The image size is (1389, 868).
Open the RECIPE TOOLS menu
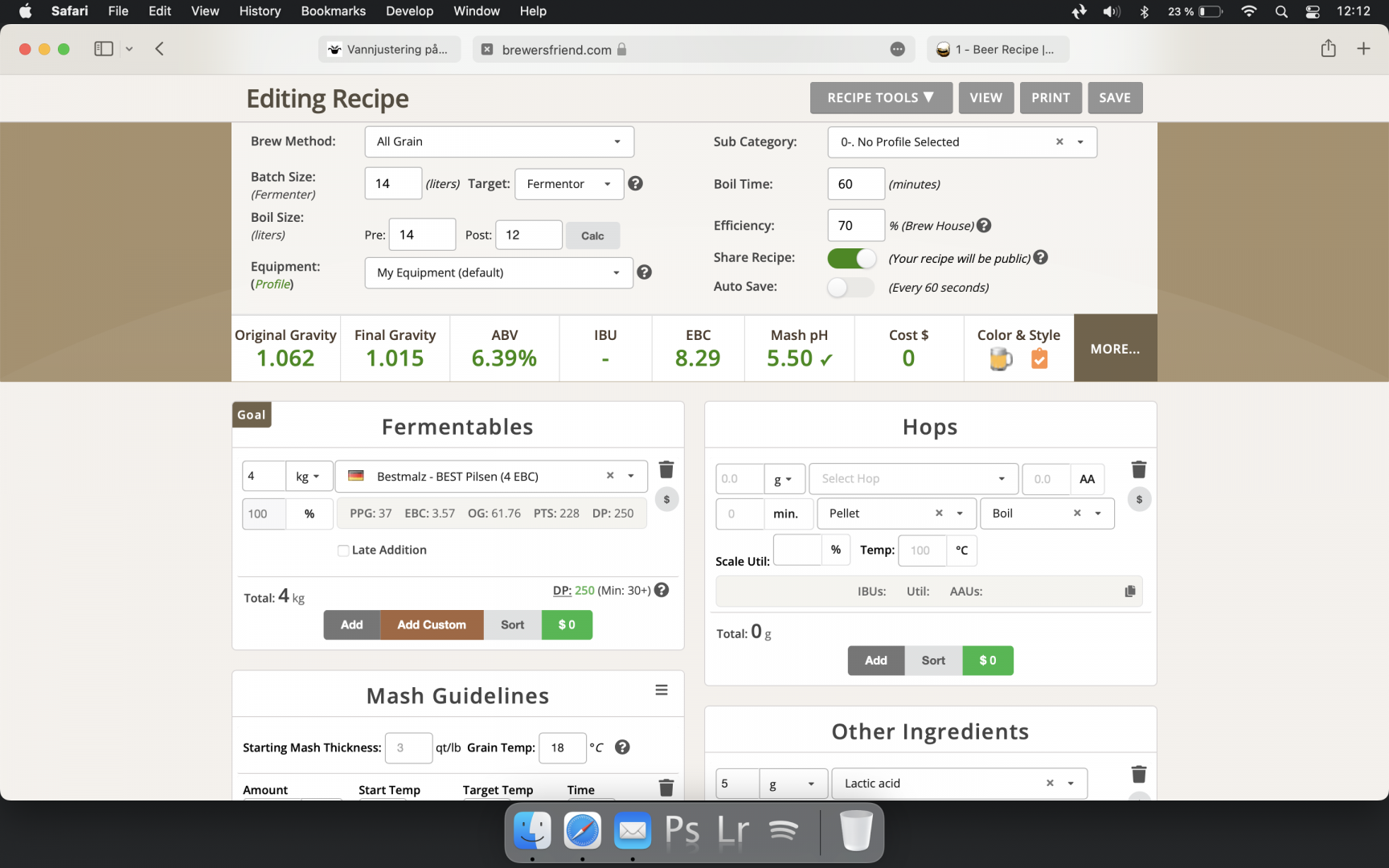[x=881, y=98]
